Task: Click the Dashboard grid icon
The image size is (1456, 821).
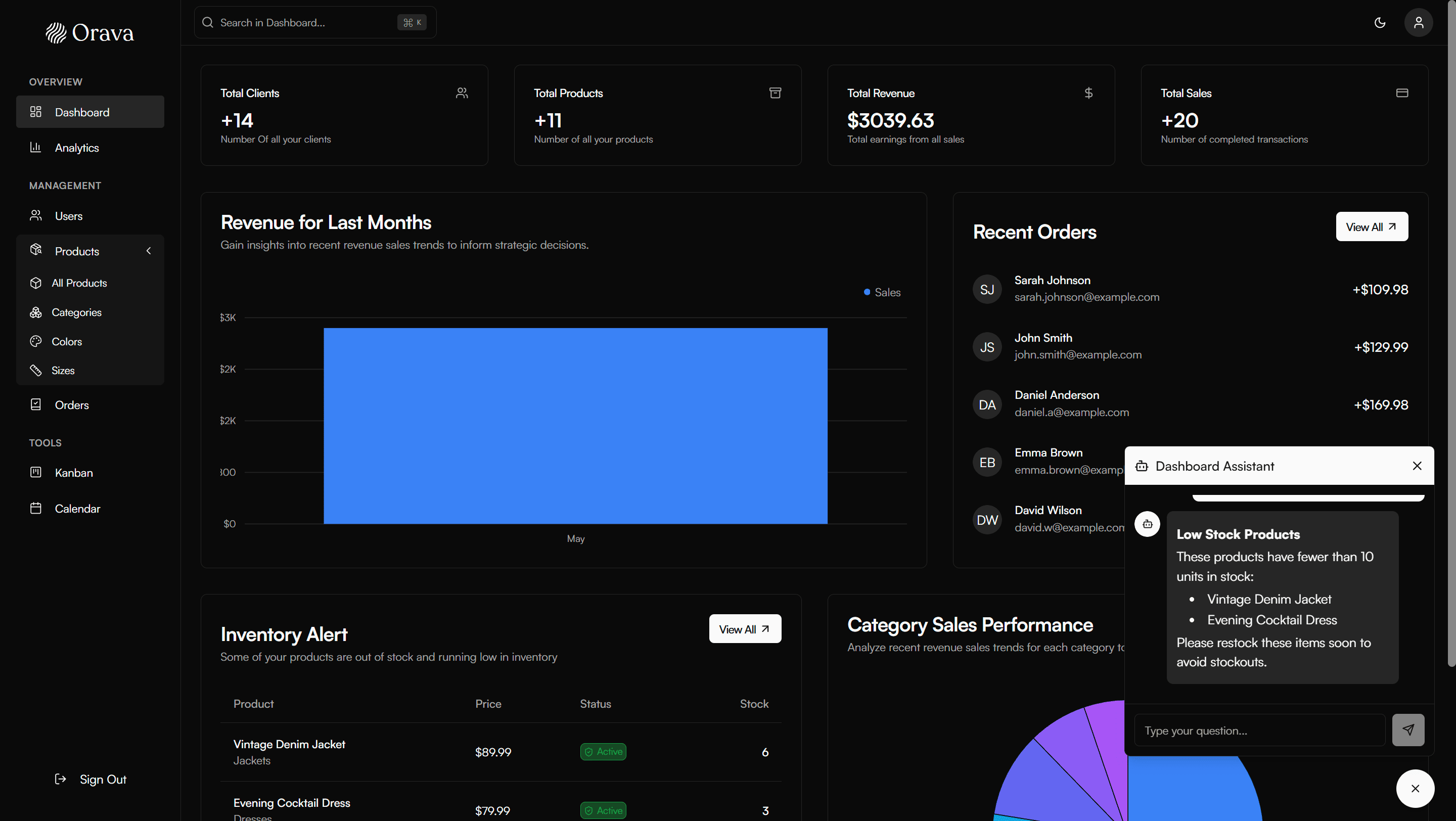Action: 35,111
